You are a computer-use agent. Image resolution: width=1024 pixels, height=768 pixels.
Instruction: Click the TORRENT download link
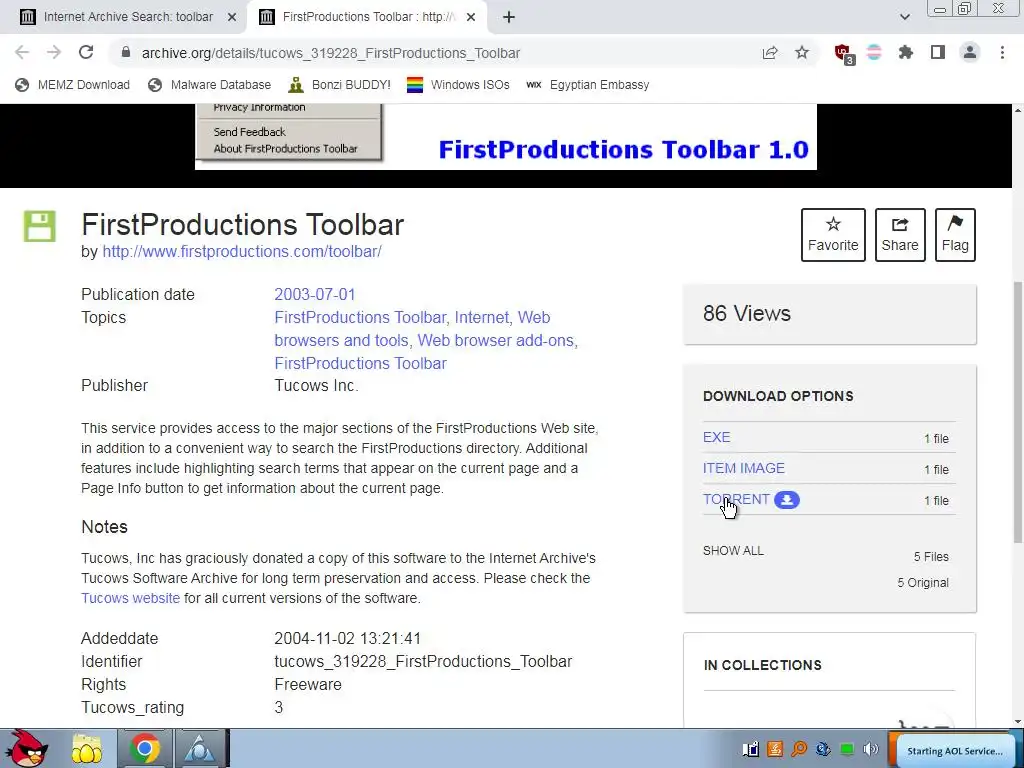(x=736, y=500)
